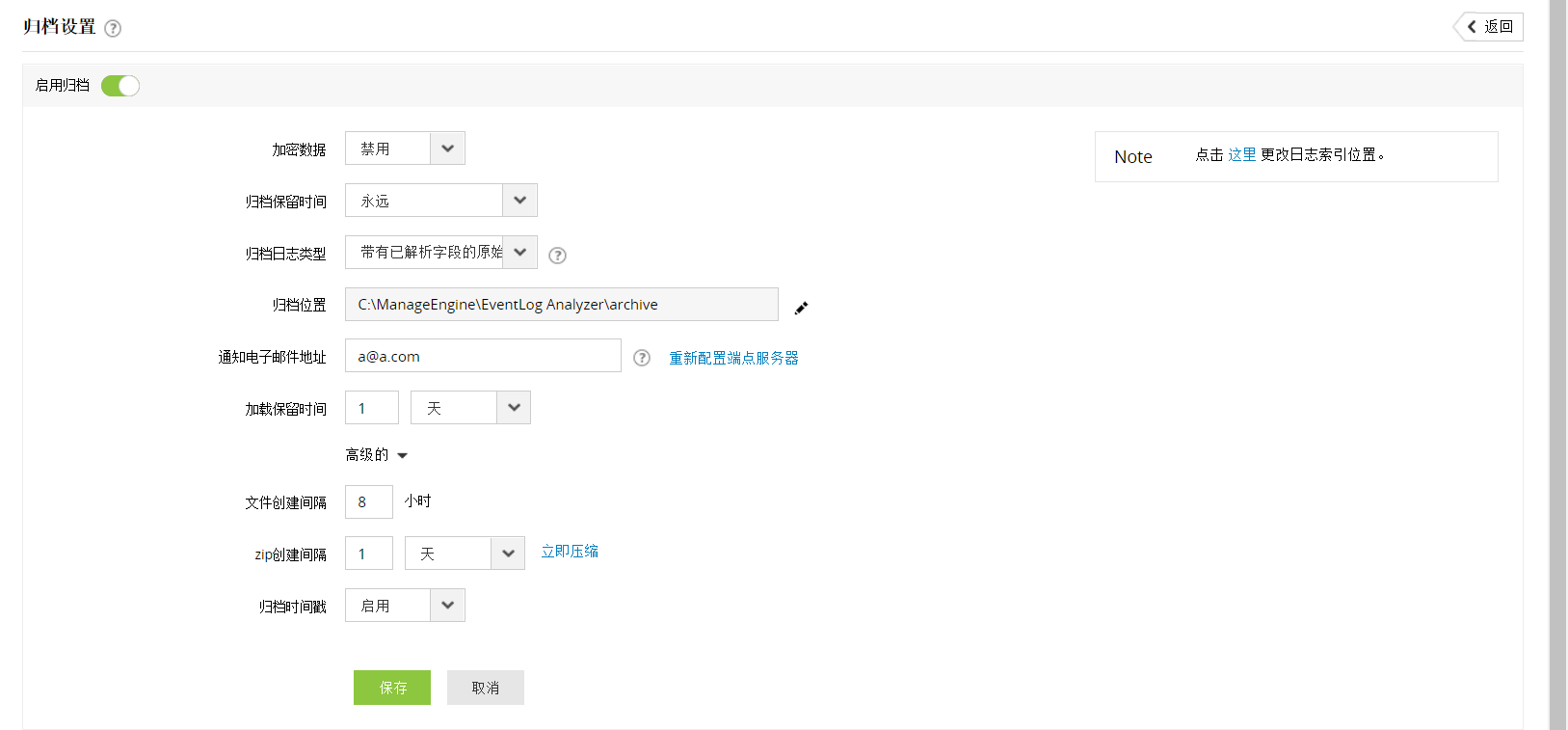Collapse the 高级的 advanced section

pyautogui.click(x=377, y=454)
